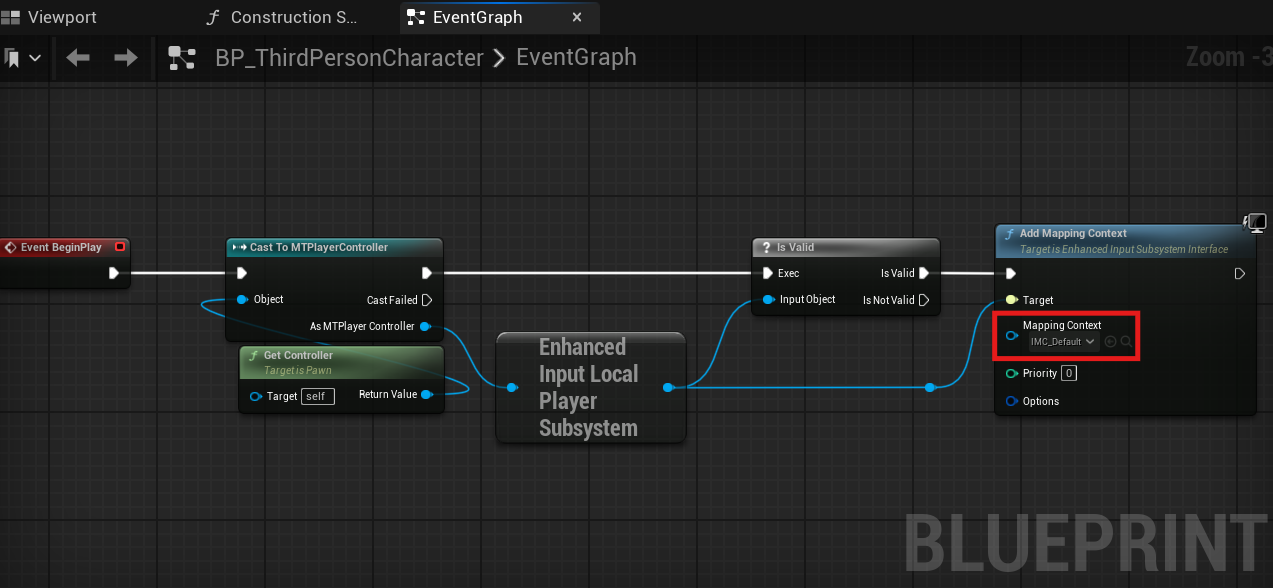
Task: Click the Is Not Valid exec output pin
Action: pos(923,300)
